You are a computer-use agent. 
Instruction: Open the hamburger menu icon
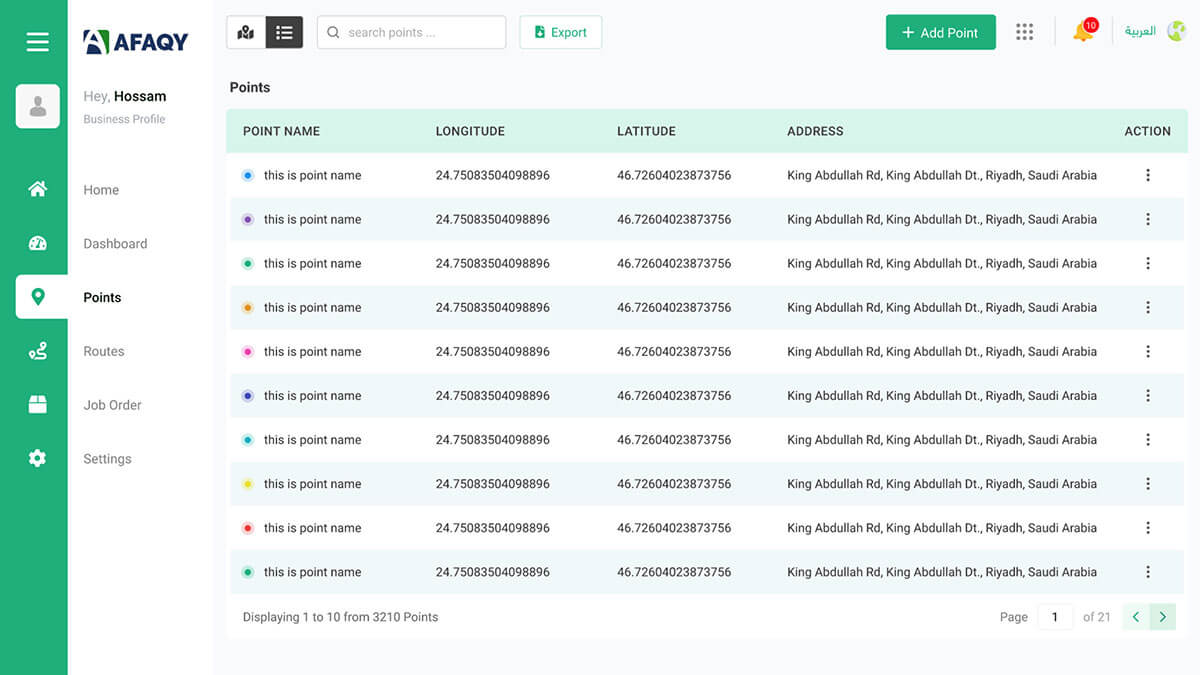38,41
